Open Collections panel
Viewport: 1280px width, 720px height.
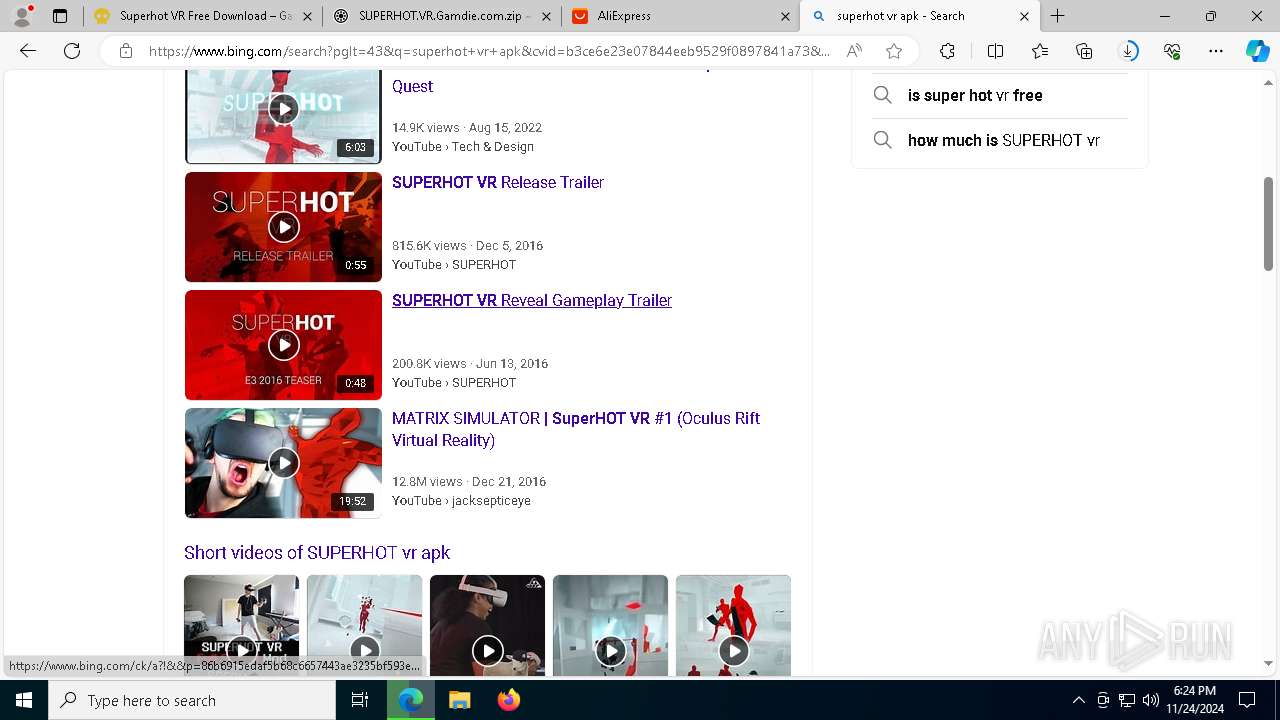(x=1084, y=51)
